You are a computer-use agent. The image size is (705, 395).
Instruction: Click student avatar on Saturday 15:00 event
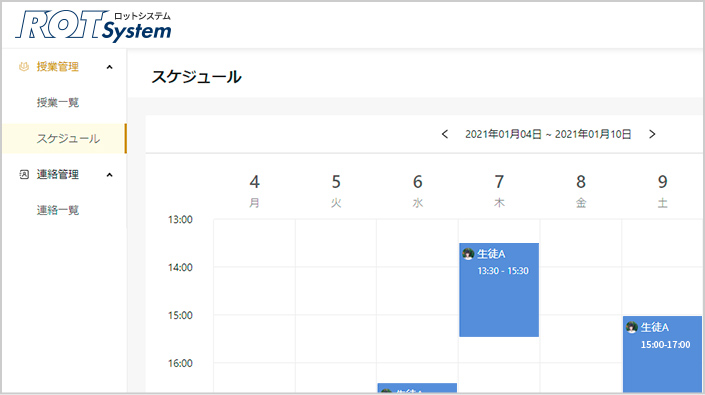coord(632,327)
